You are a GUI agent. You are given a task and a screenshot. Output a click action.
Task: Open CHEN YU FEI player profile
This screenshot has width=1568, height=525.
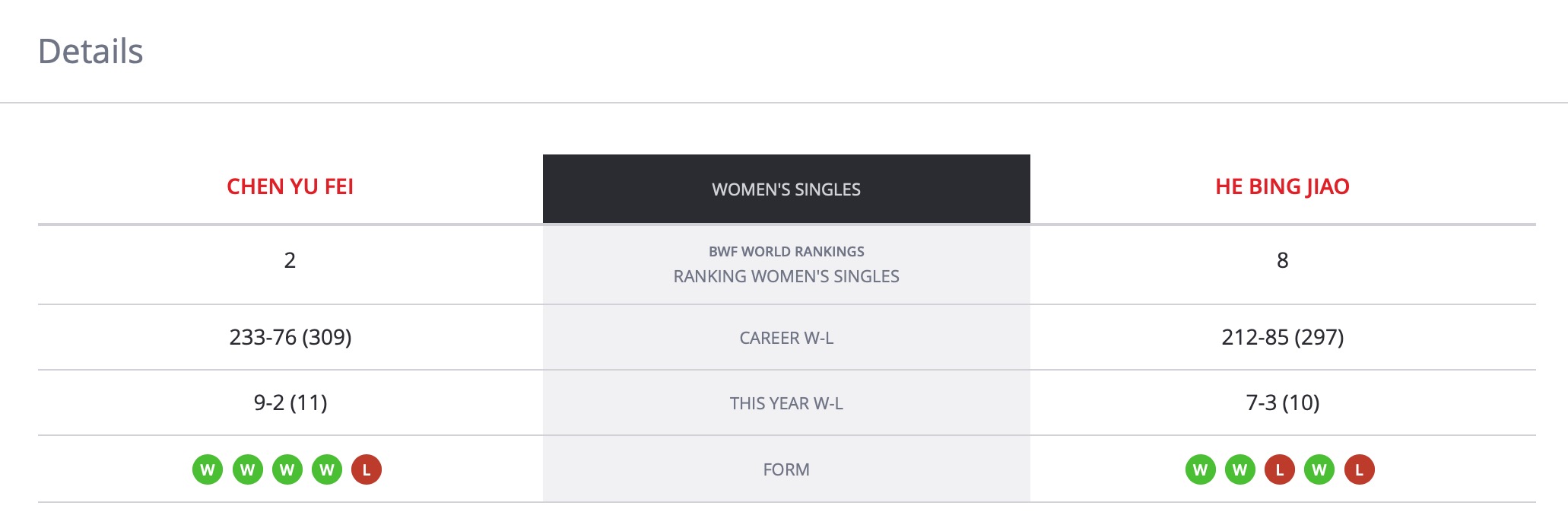[x=290, y=186]
